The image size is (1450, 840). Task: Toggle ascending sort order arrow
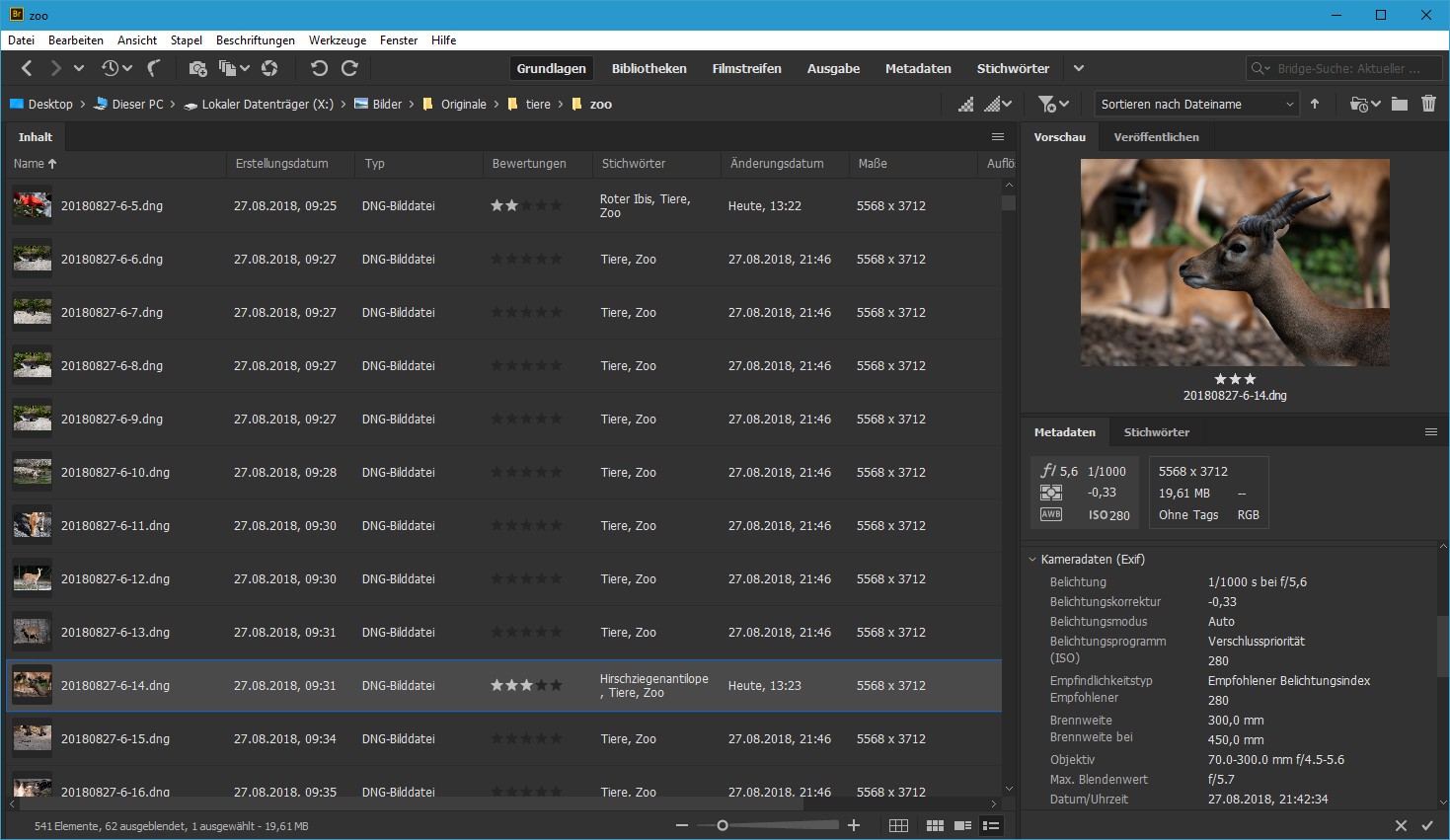pyautogui.click(x=1316, y=103)
